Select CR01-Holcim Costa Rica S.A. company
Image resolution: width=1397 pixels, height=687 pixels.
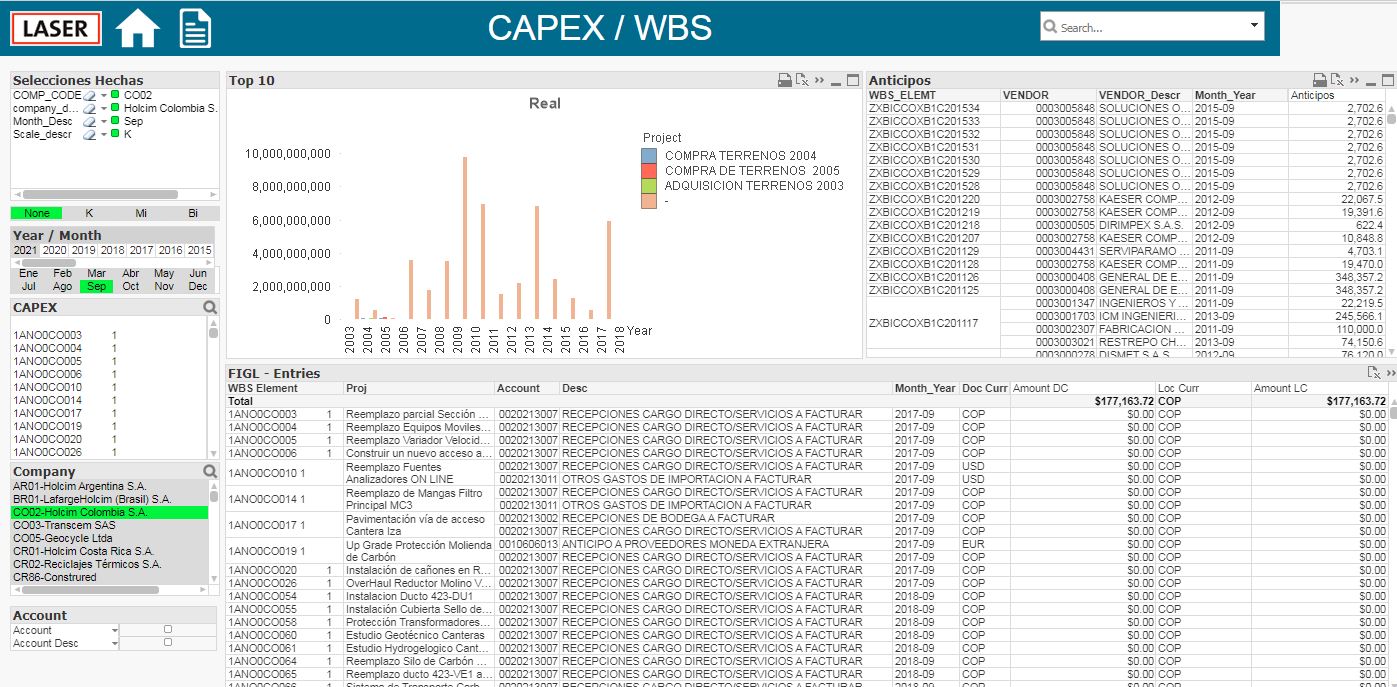tap(83, 551)
